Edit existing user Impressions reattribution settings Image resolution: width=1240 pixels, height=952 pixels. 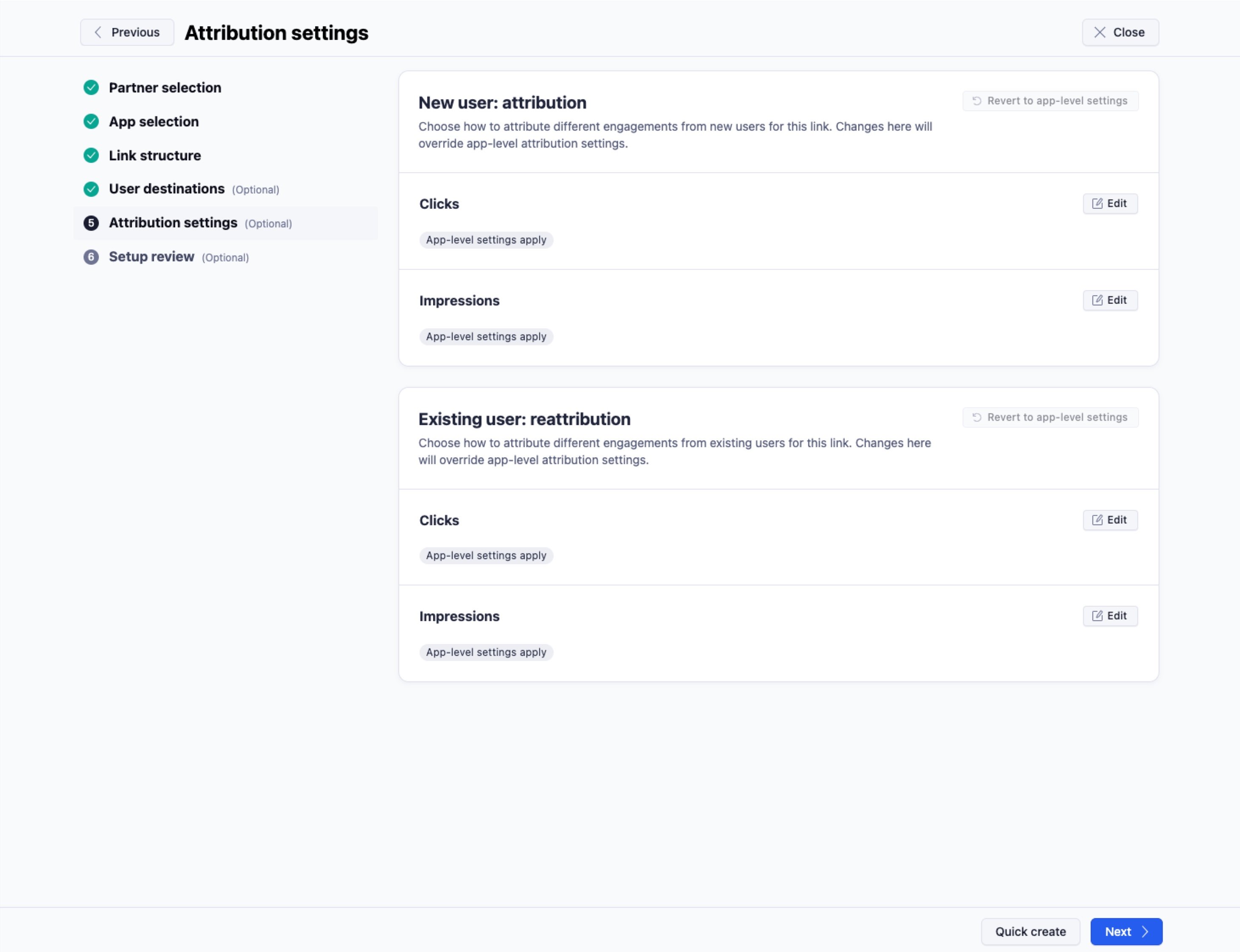pyautogui.click(x=1110, y=616)
